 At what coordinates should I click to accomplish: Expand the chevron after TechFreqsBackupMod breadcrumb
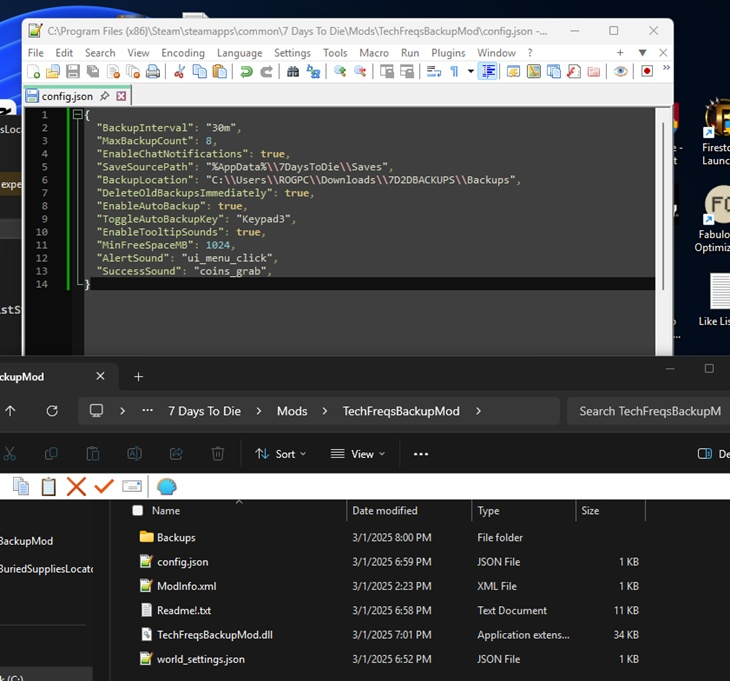click(x=478, y=411)
